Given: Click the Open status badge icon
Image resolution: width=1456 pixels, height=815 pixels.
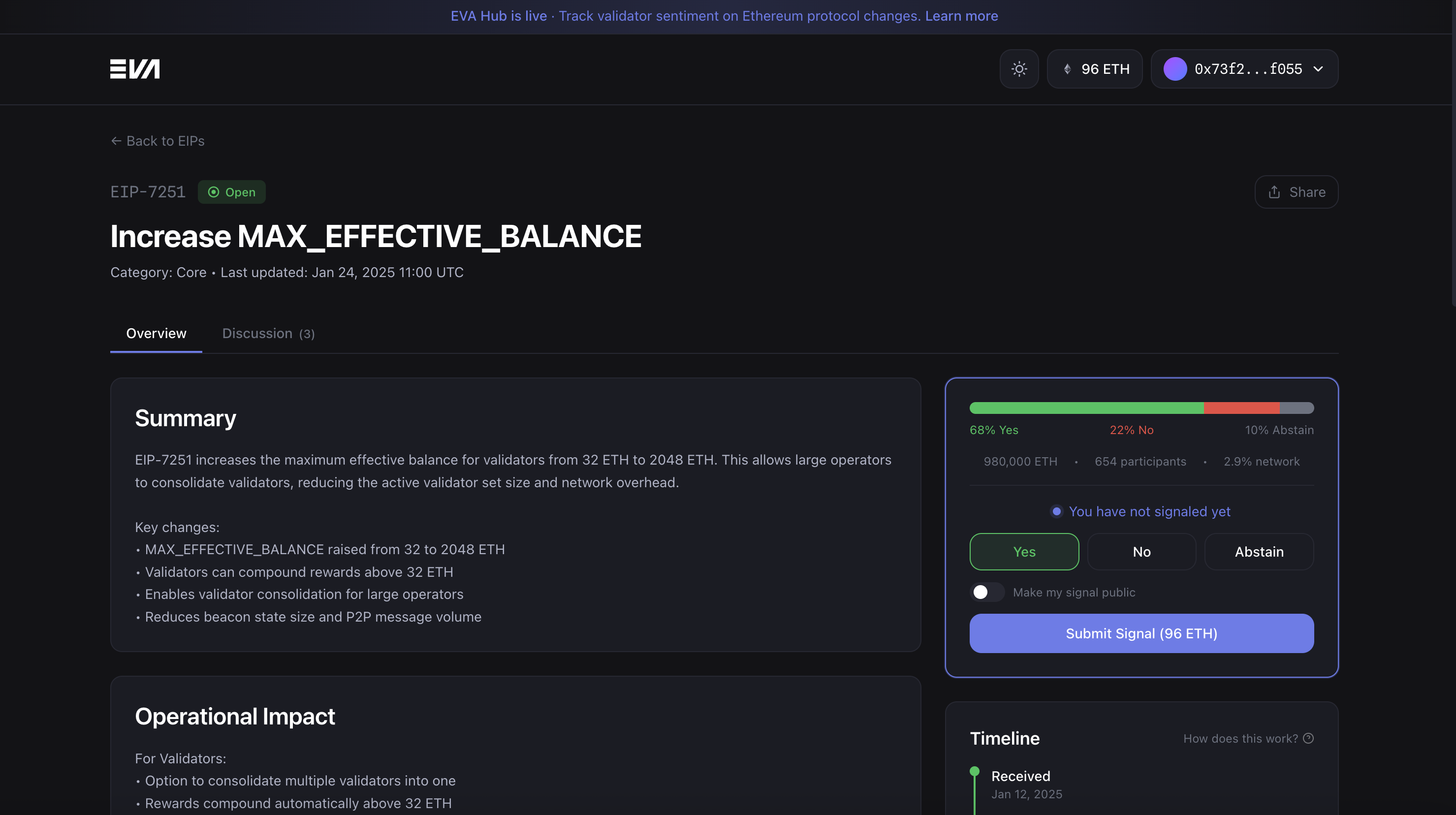Looking at the screenshot, I should click(x=213, y=192).
